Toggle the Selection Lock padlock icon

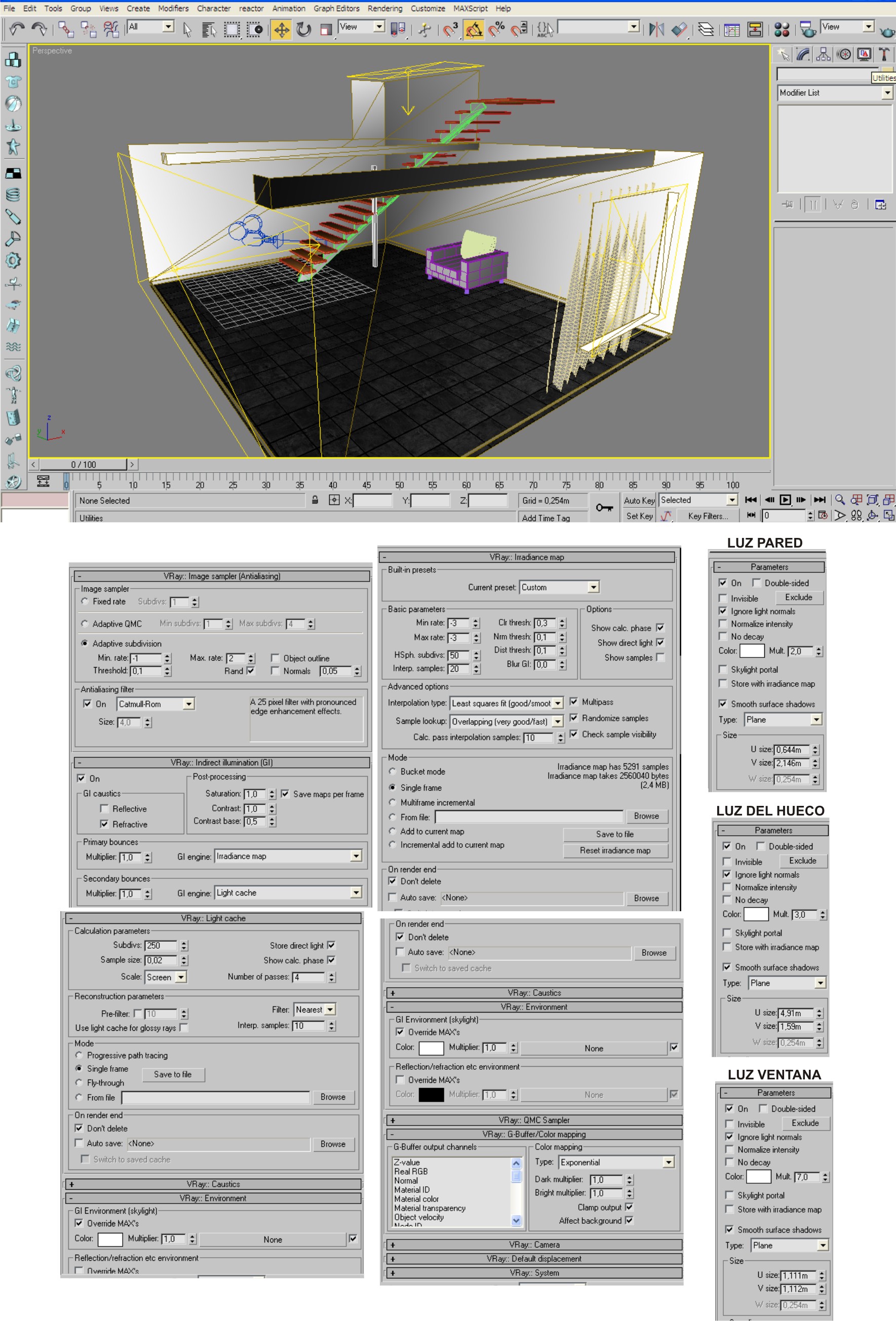tap(315, 500)
